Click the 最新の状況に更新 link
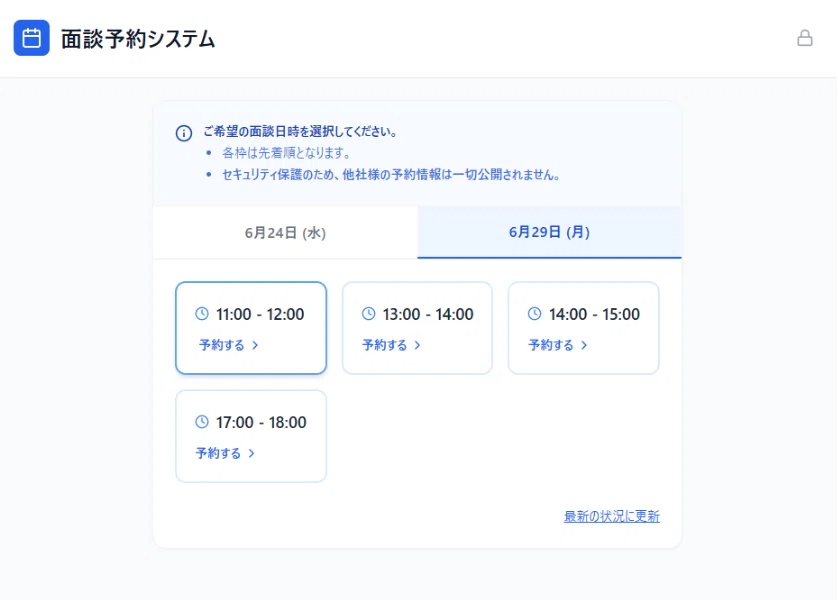This screenshot has height=600, width=838. (x=612, y=516)
